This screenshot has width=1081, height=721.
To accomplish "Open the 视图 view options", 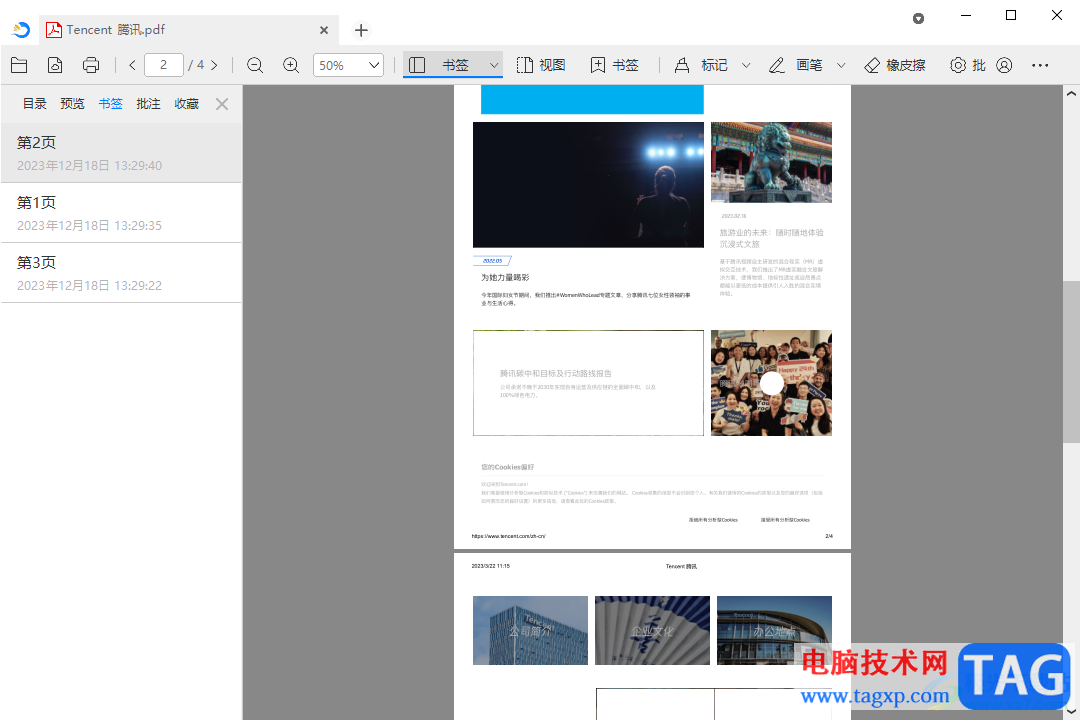I will point(541,65).
